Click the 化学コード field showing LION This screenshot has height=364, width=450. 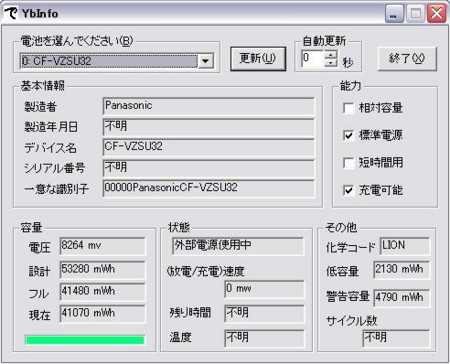pyautogui.click(x=405, y=246)
